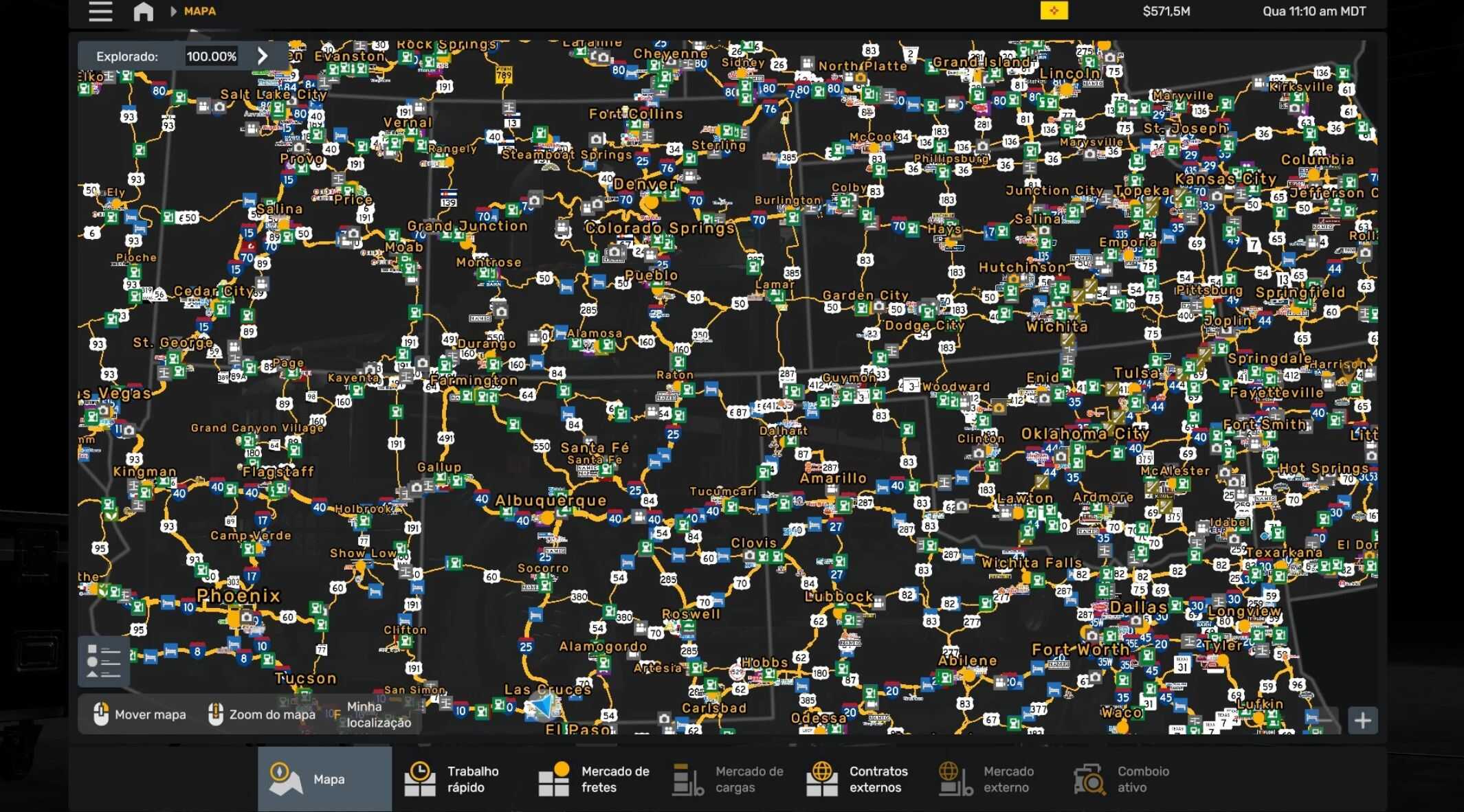Click Minha localização button
1464x812 pixels.
coord(378,714)
